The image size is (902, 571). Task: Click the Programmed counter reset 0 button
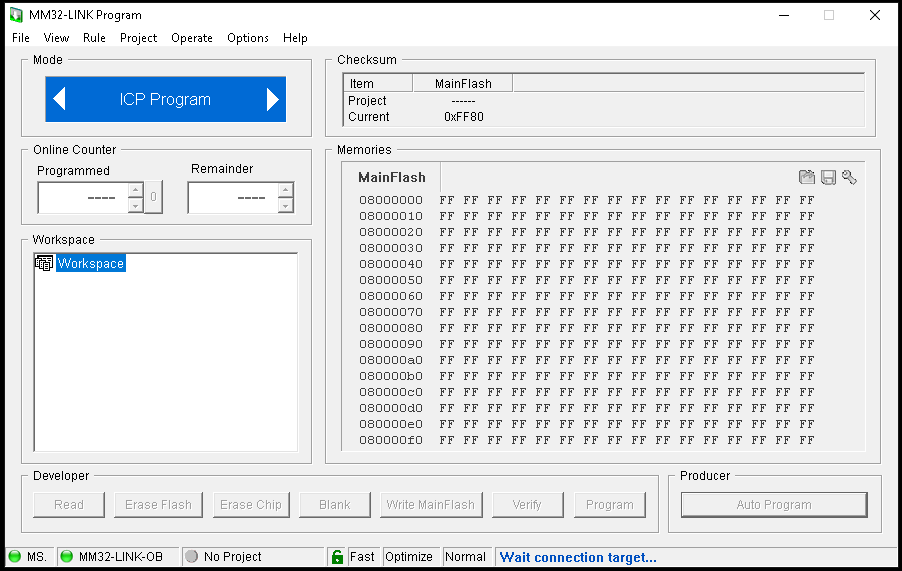[154, 197]
